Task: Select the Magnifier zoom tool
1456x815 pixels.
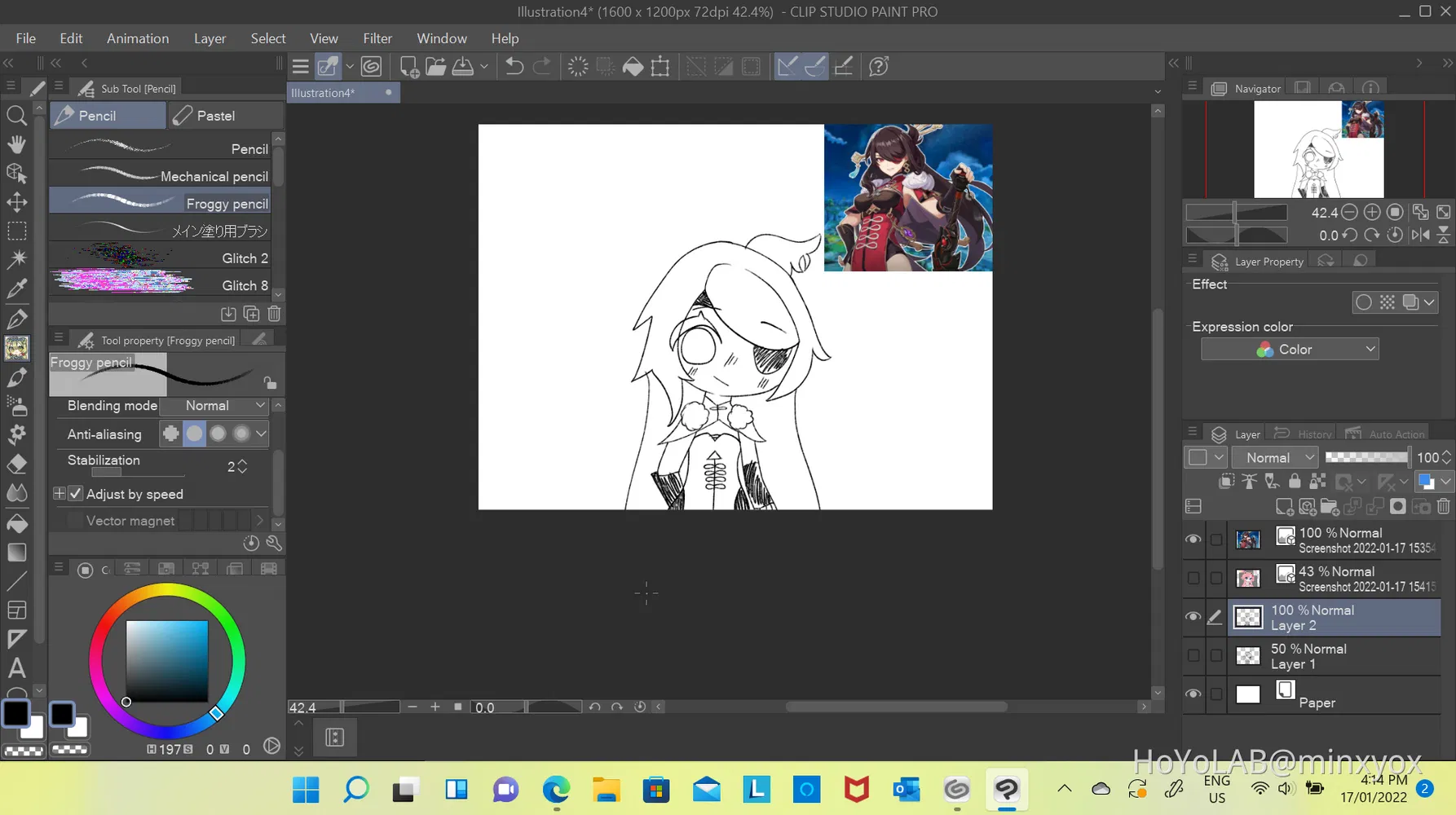Action: coord(16,116)
